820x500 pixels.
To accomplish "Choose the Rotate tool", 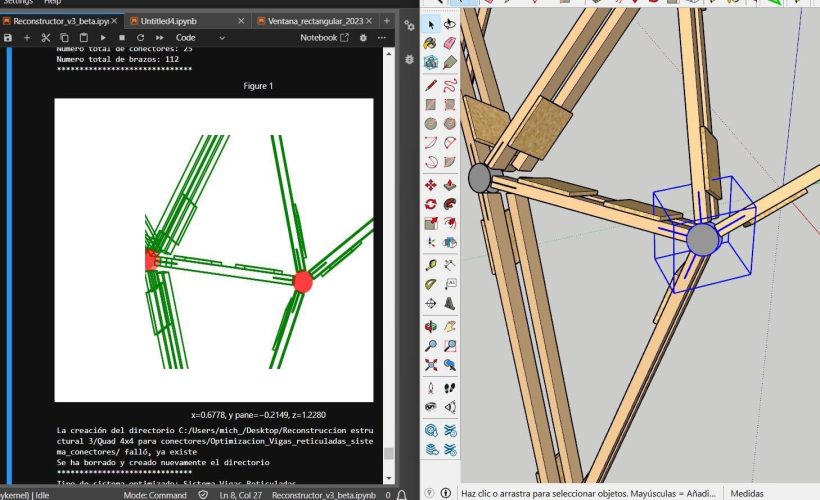I will coord(431,205).
